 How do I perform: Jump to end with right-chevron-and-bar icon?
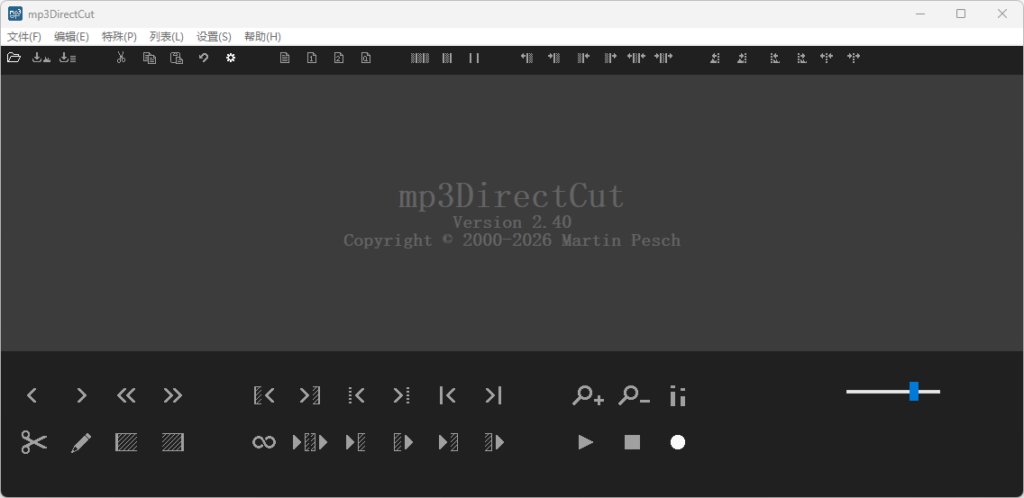tap(493, 396)
